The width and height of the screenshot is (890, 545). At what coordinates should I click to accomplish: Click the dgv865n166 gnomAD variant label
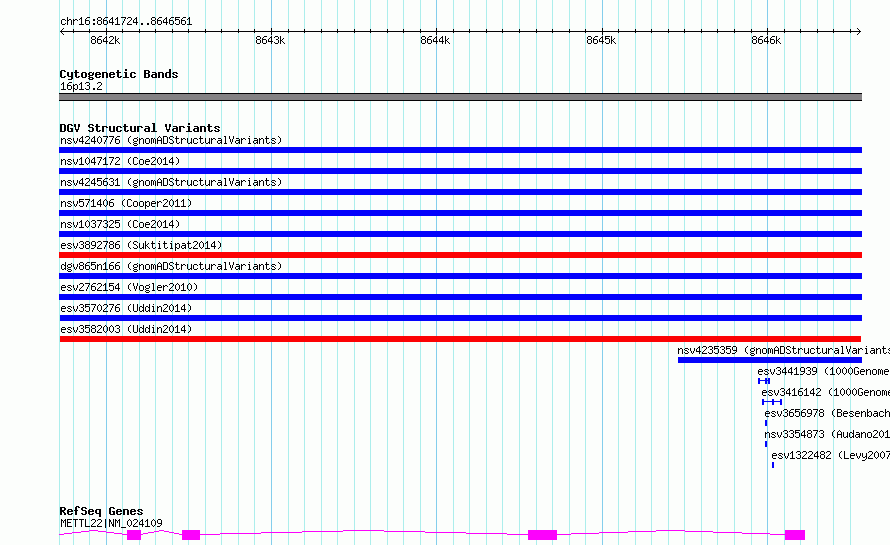[x=171, y=266]
